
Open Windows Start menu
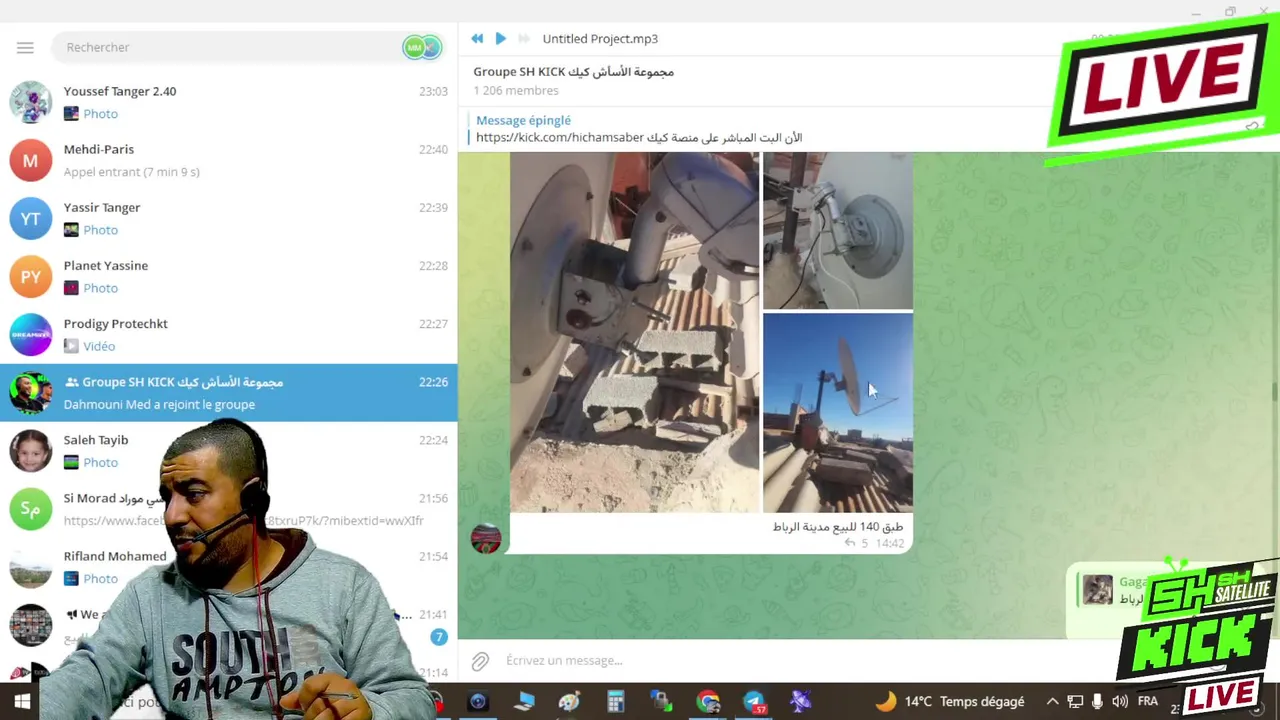click(22, 701)
